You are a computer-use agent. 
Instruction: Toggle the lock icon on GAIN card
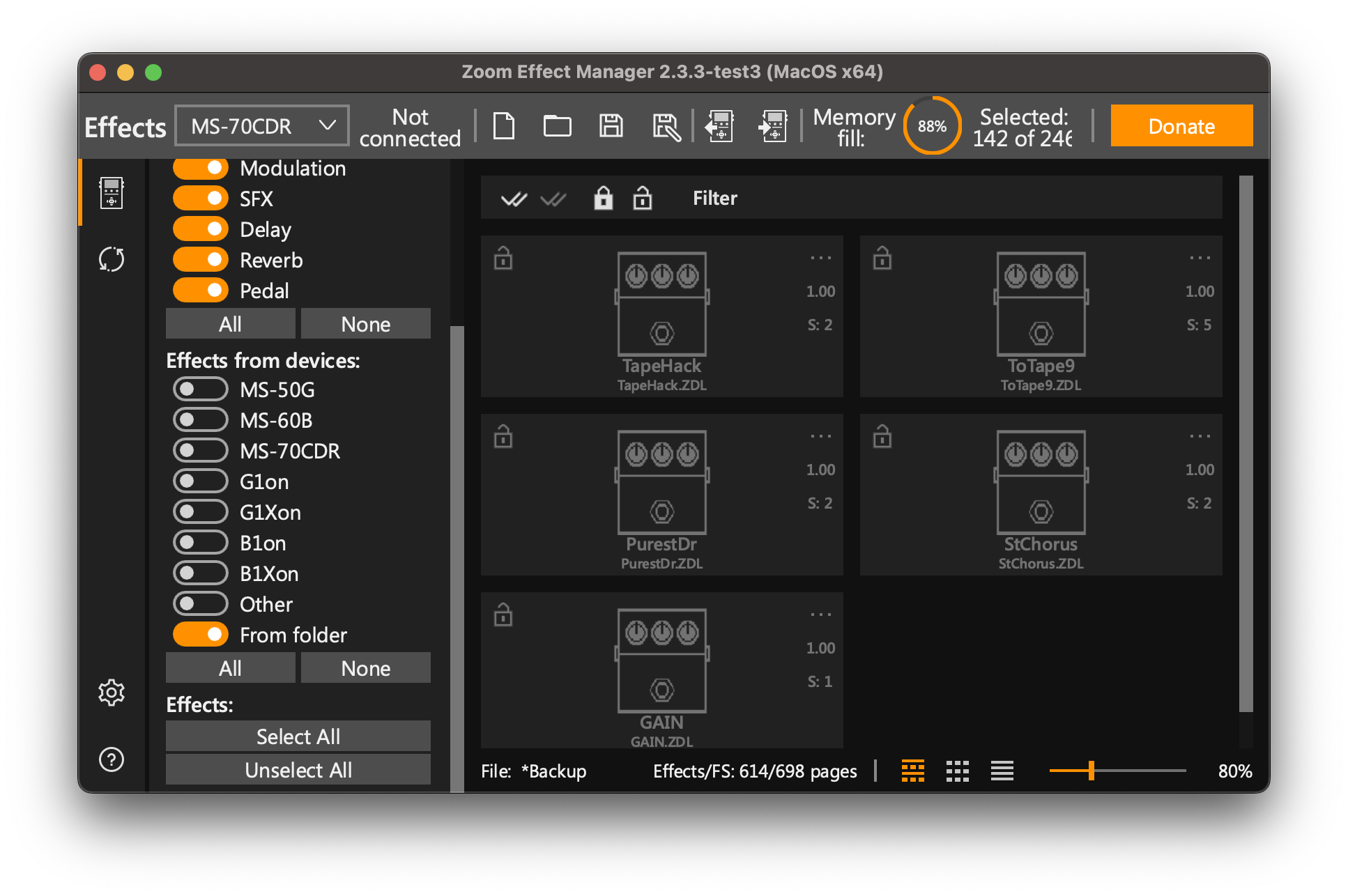click(x=503, y=615)
